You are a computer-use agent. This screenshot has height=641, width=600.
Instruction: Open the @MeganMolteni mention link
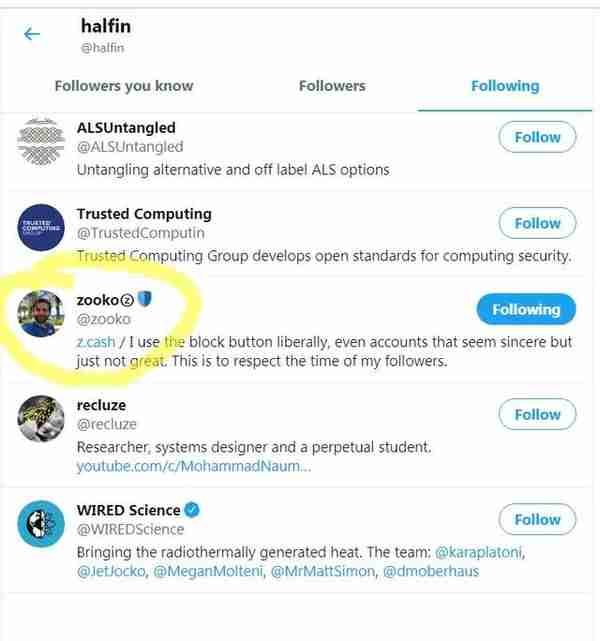click(208, 571)
